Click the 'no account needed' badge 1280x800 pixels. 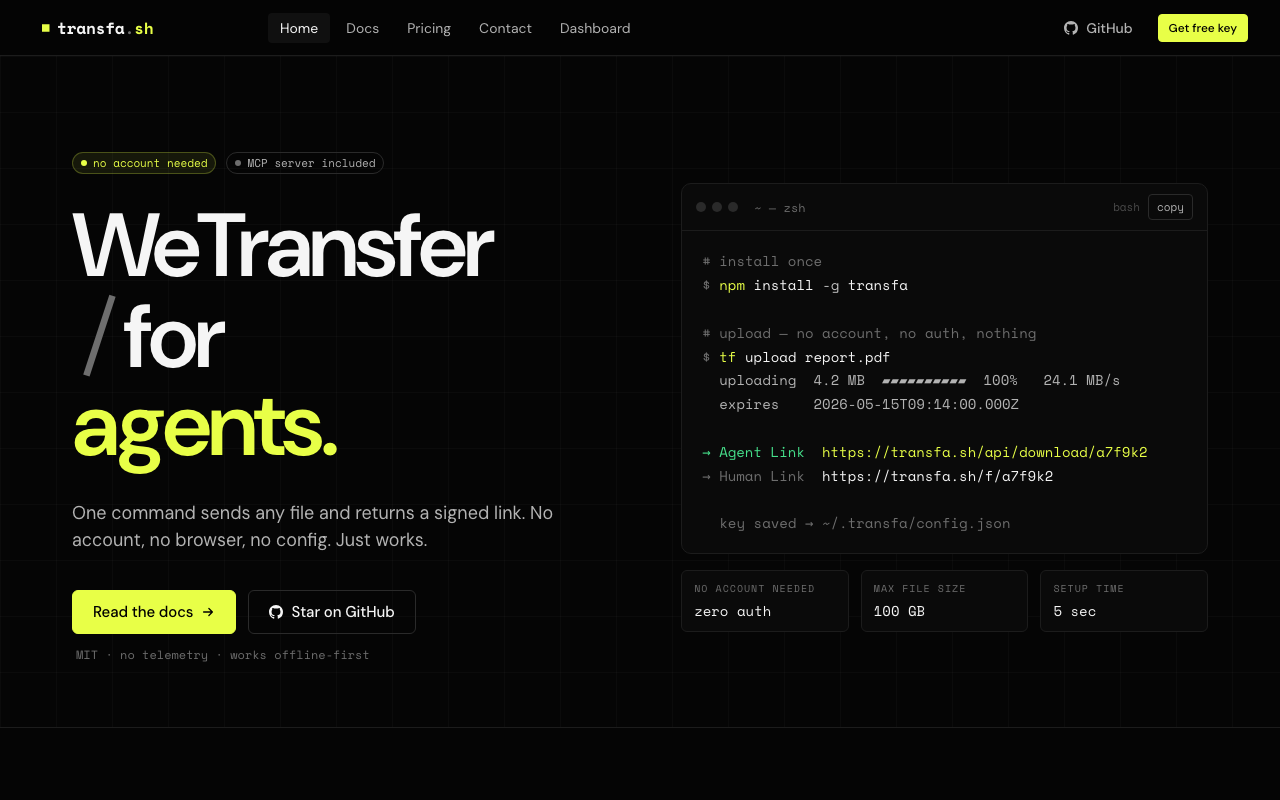[144, 163]
